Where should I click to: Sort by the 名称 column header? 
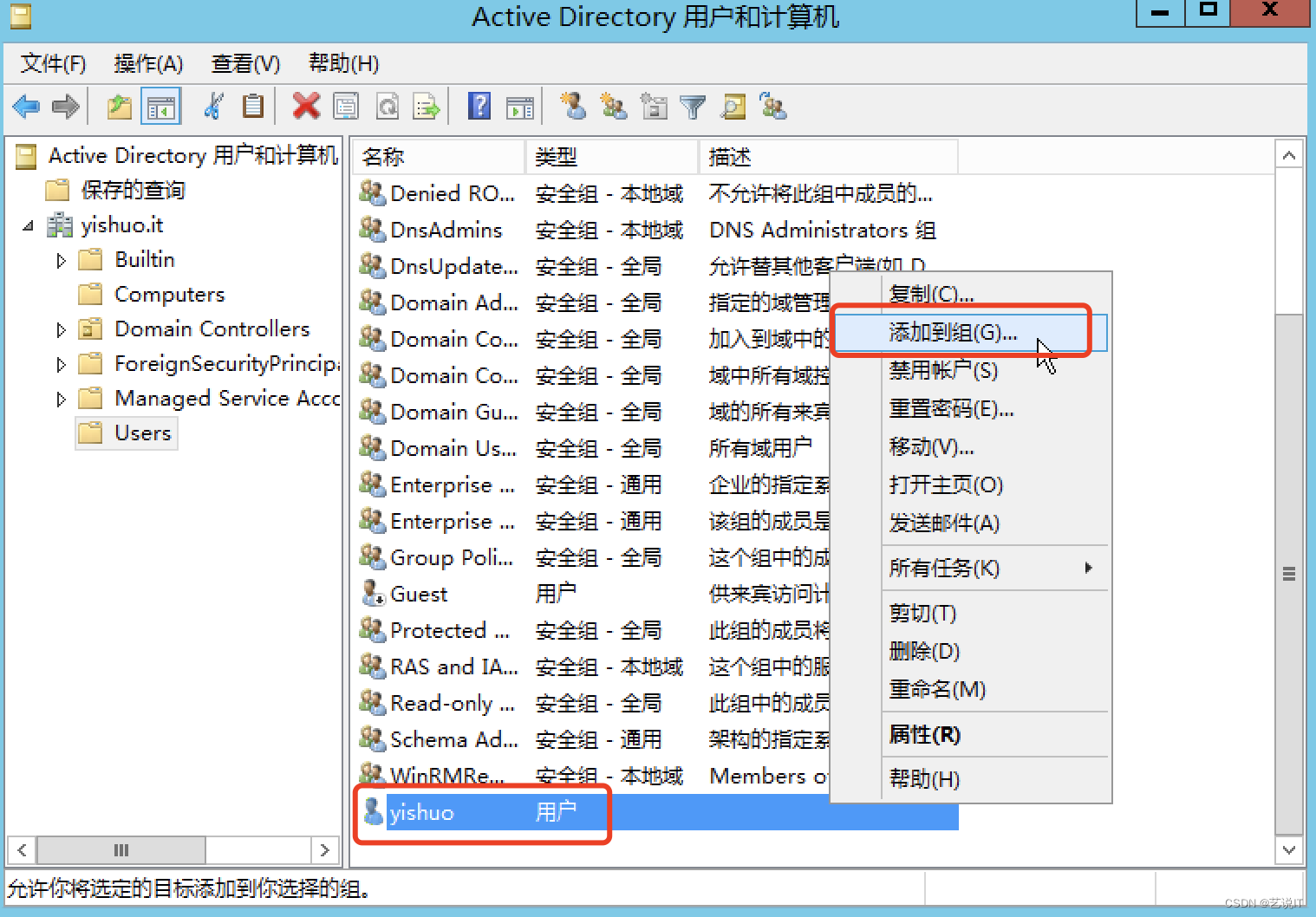(439, 157)
